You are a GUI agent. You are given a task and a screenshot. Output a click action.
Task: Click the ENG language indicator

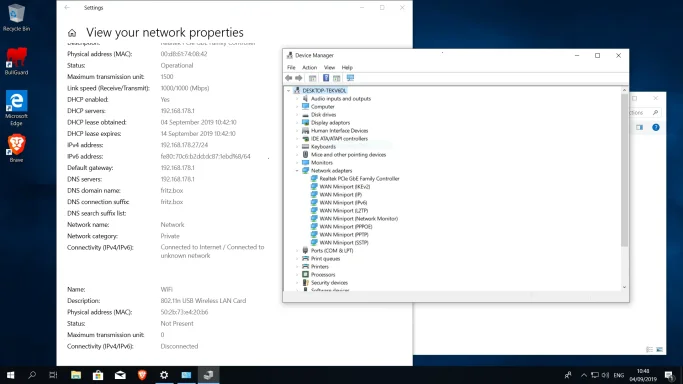[x=619, y=375]
